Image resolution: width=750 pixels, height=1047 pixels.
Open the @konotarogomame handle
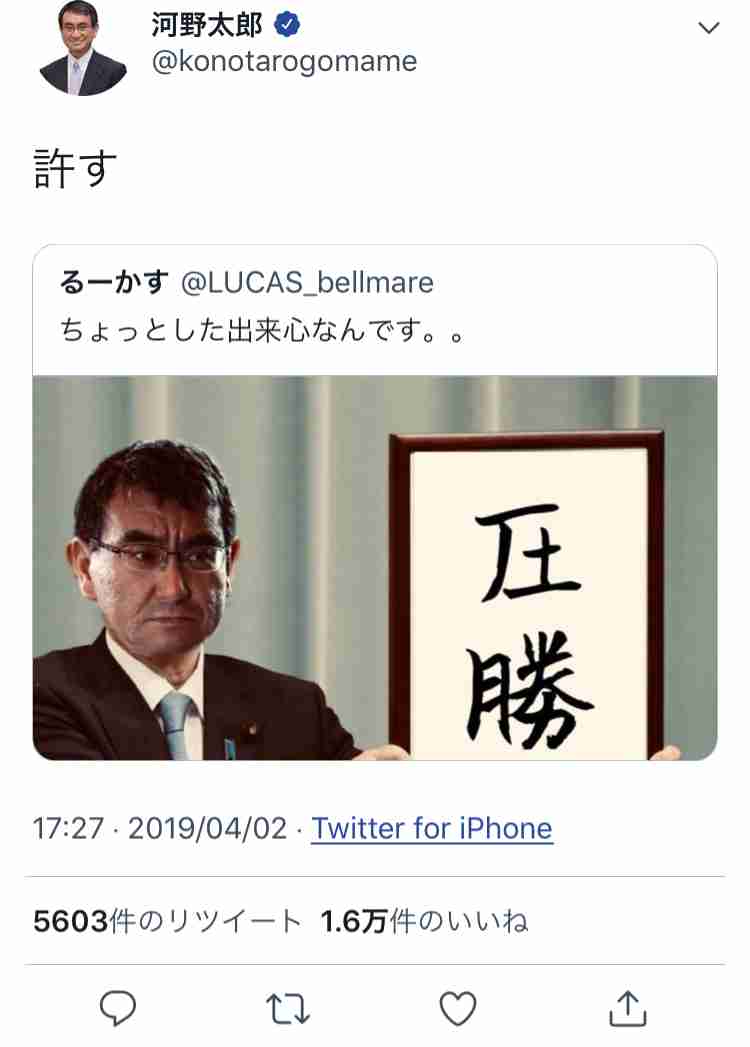(x=285, y=61)
